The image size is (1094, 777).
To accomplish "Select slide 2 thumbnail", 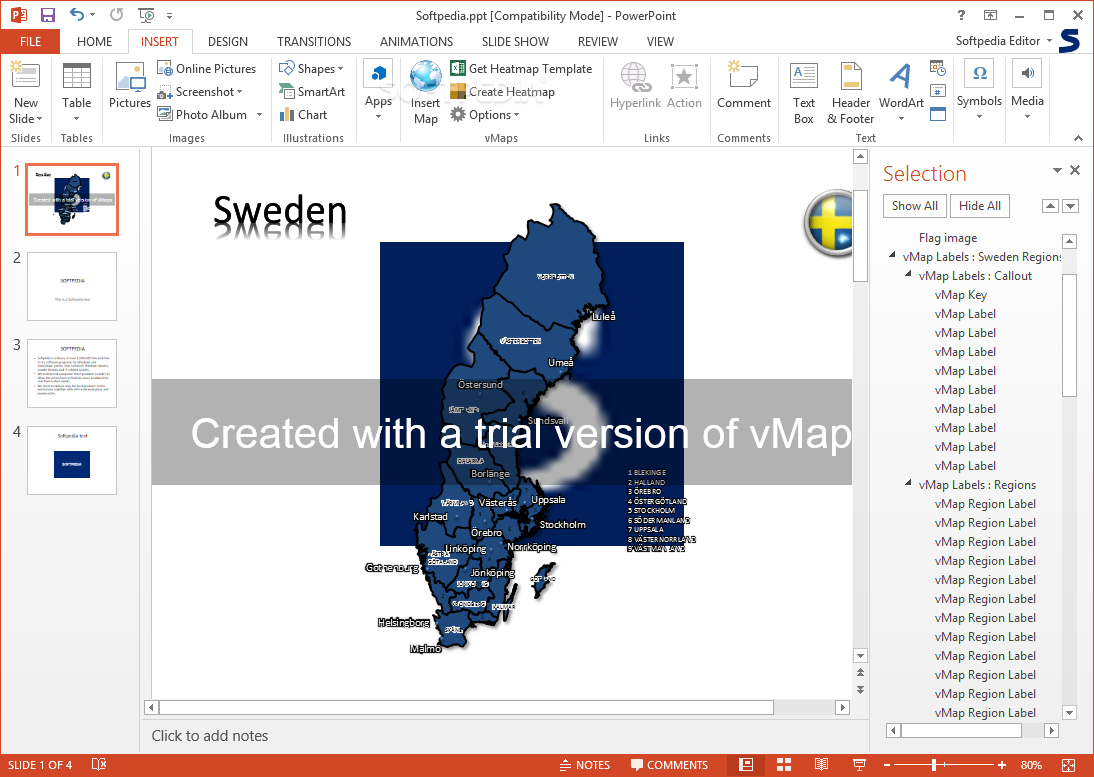I will (72, 287).
